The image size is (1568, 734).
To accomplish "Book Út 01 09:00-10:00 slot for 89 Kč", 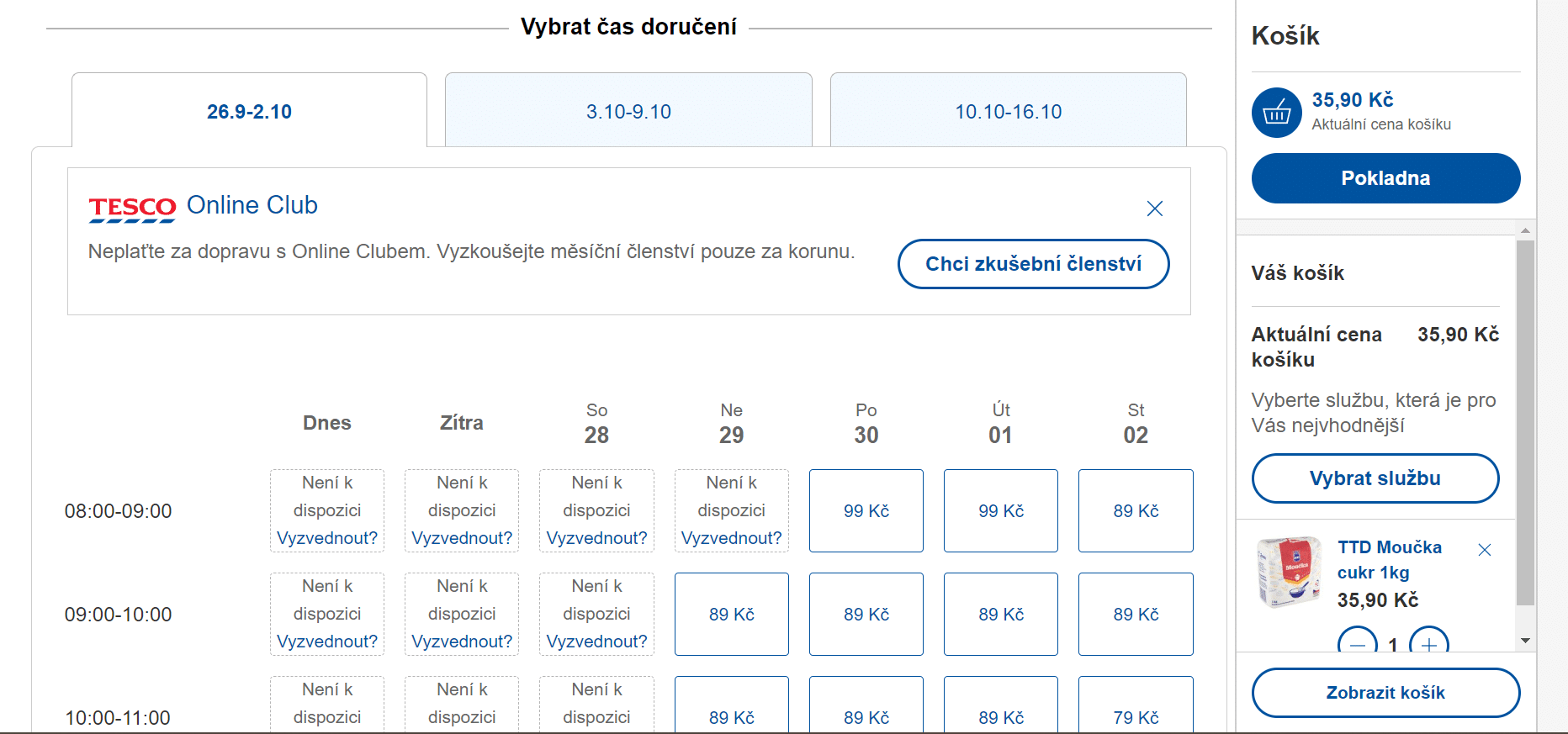I will [1001, 614].
